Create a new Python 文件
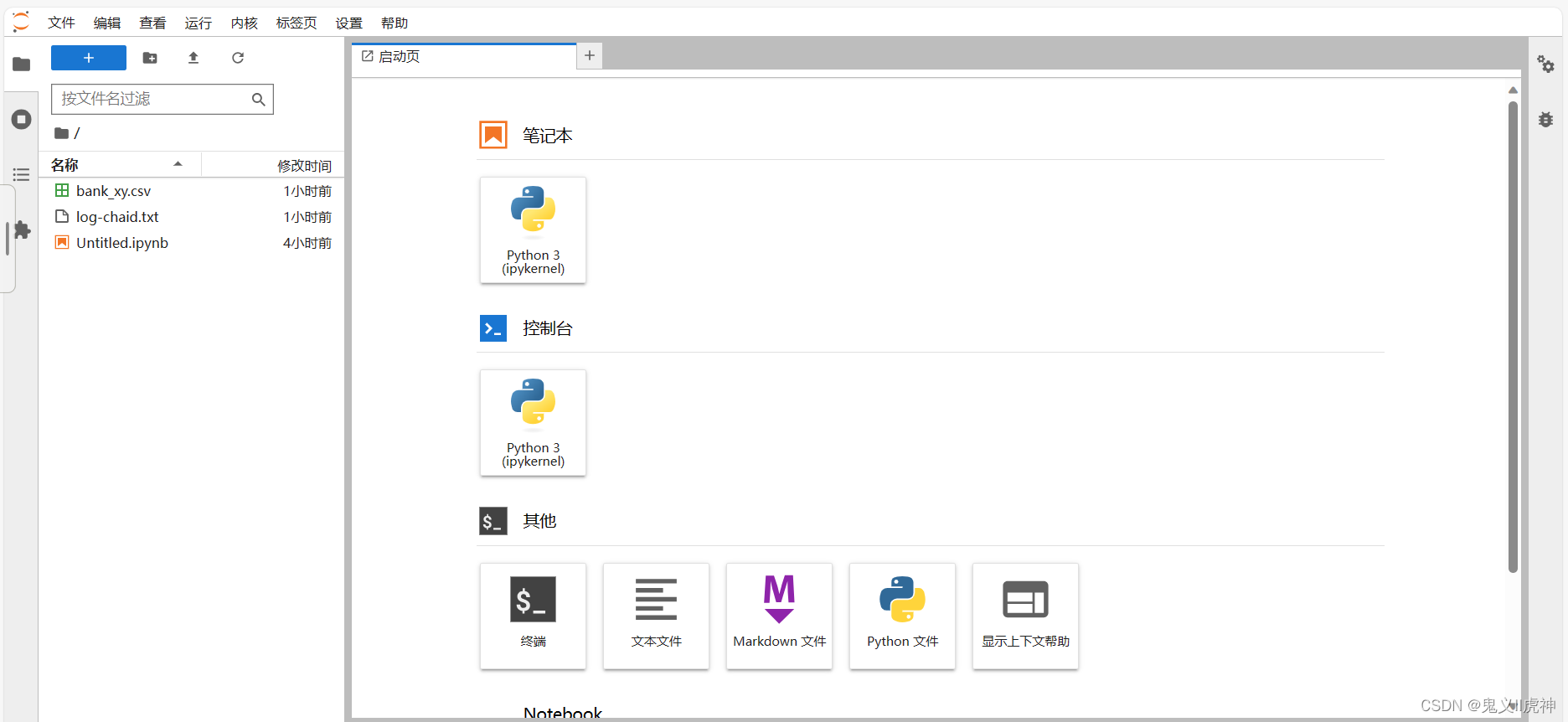This screenshot has width=1568, height=722. (902, 616)
